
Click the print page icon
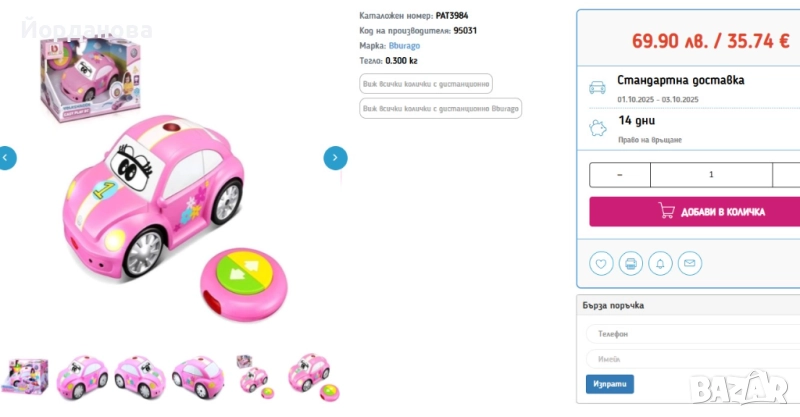[630, 264]
